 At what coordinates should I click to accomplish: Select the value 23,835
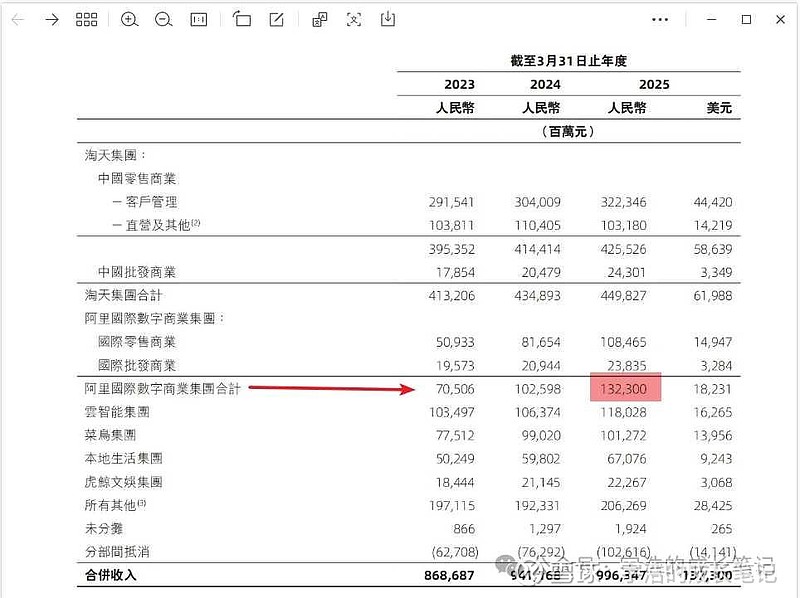627,366
